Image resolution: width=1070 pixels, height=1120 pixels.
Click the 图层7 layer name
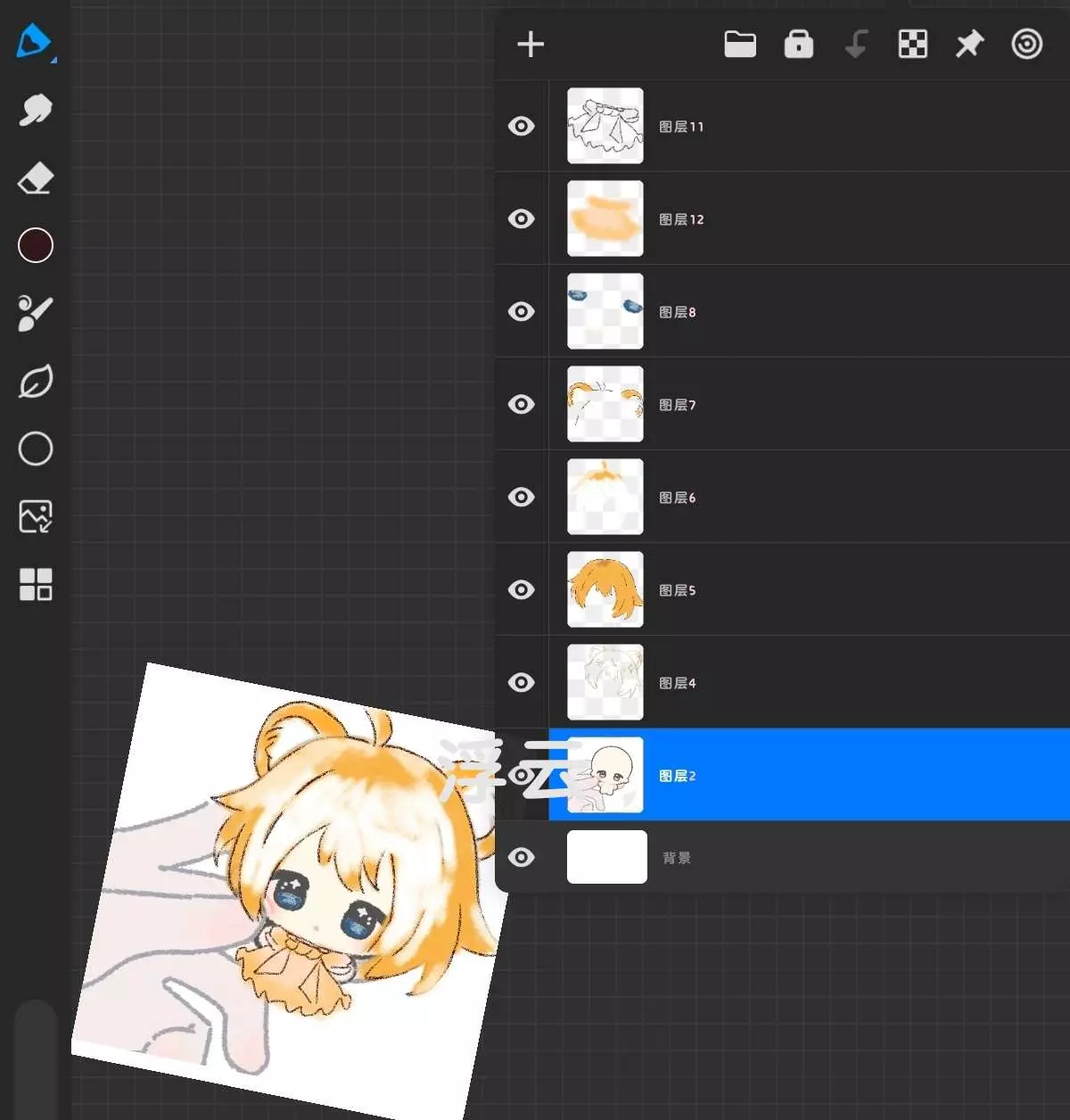pyautogui.click(x=677, y=405)
